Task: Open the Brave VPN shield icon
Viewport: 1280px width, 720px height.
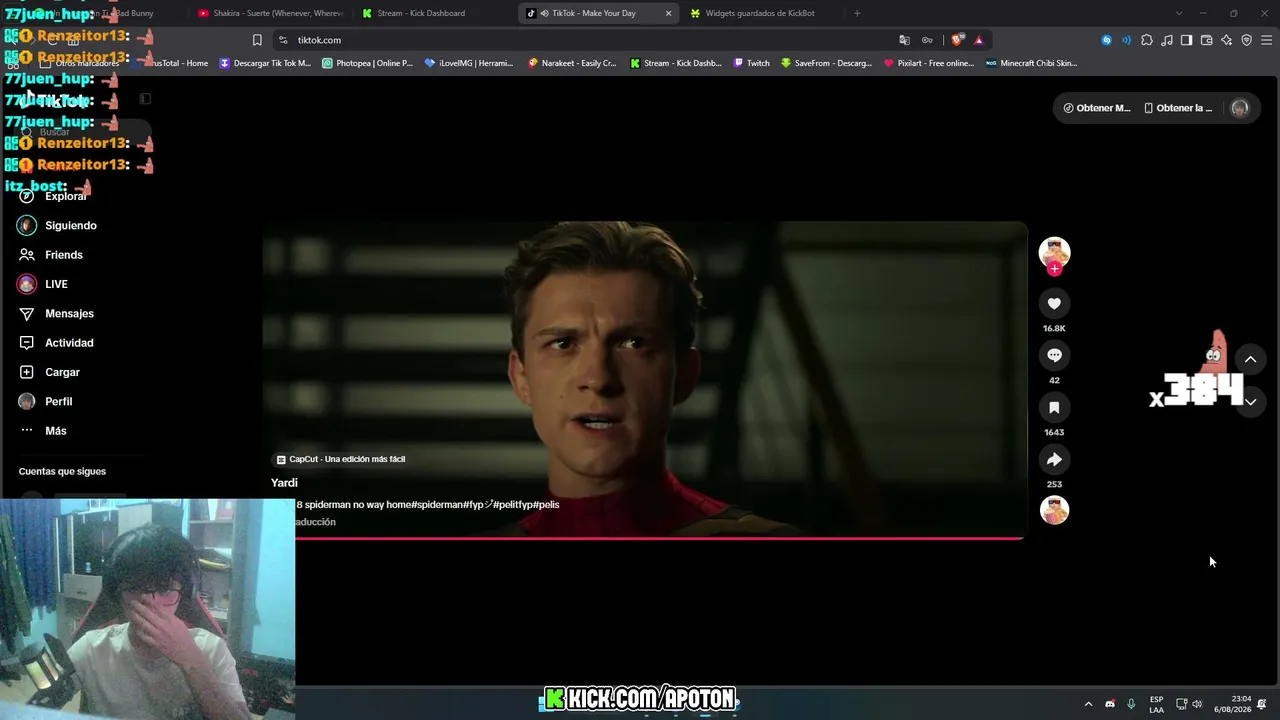Action: [x=1246, y=40]
